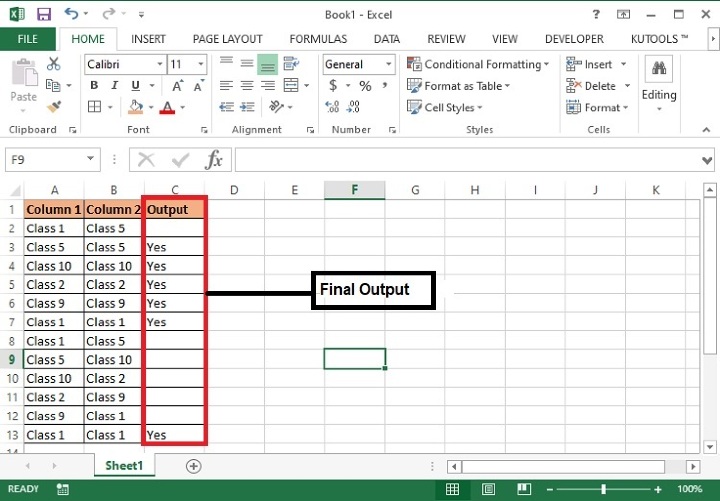Toggle Underline formatting
720x501 pixels.
135,85
